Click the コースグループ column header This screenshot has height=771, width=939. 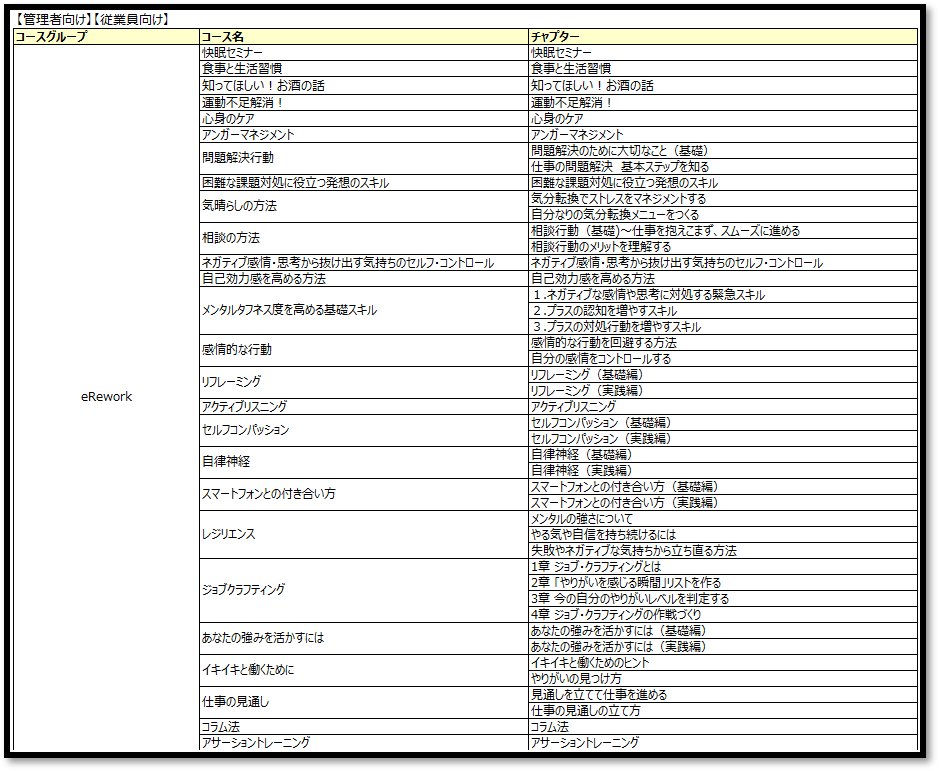50,36
